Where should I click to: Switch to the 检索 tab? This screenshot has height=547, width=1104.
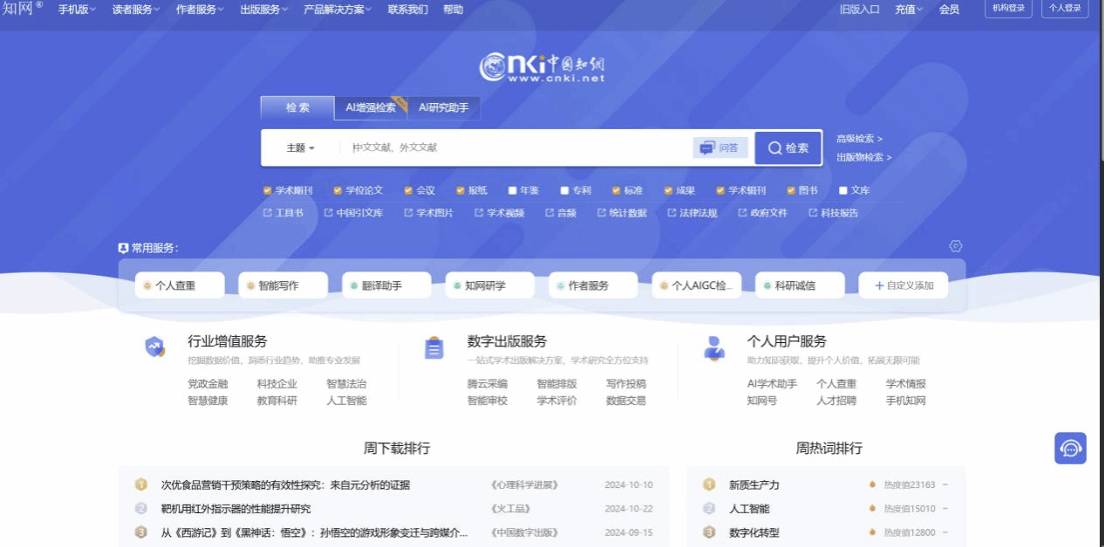(297, 108)
